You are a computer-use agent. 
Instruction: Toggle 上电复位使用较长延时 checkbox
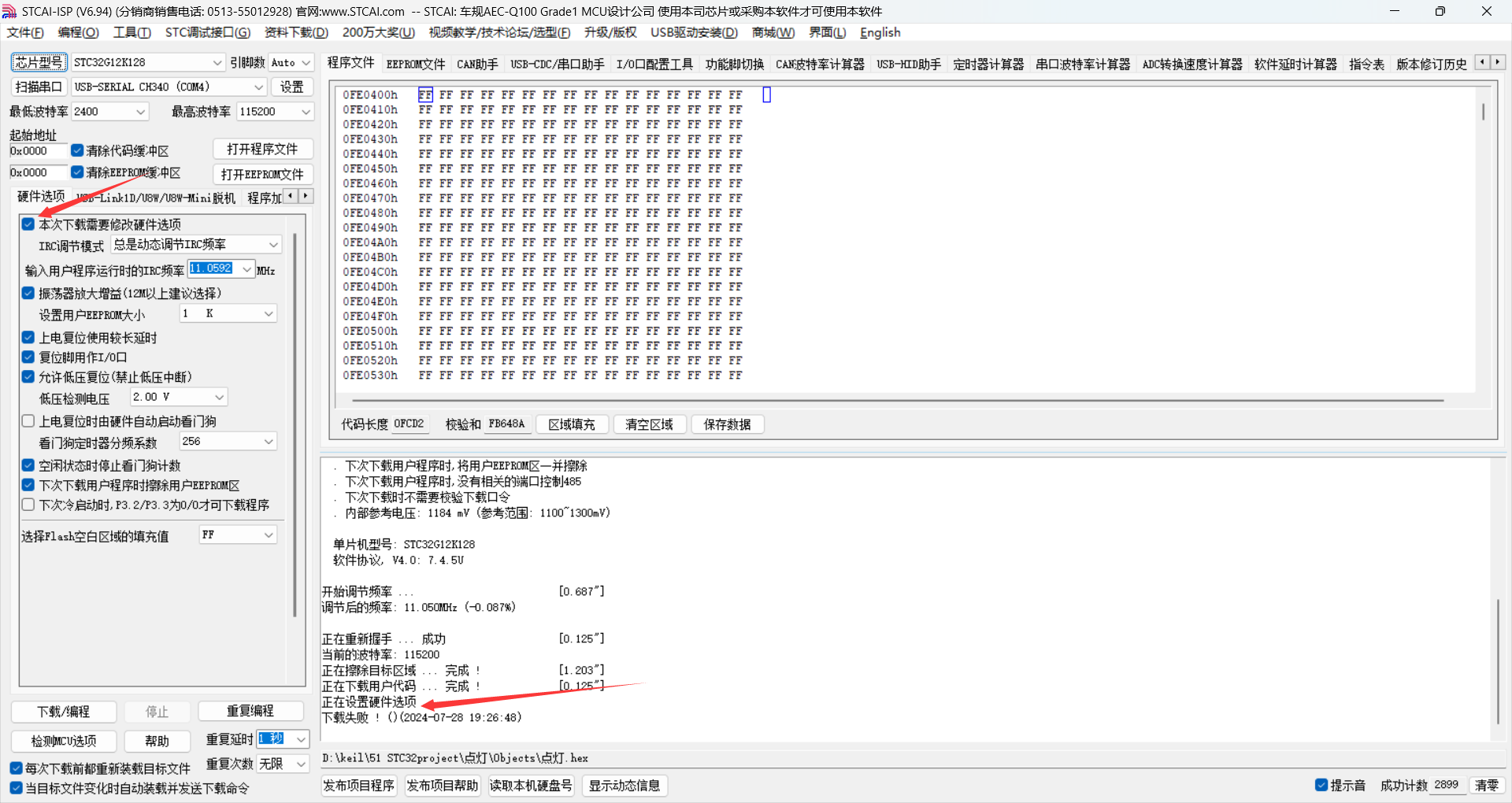[x=28, y=338]
